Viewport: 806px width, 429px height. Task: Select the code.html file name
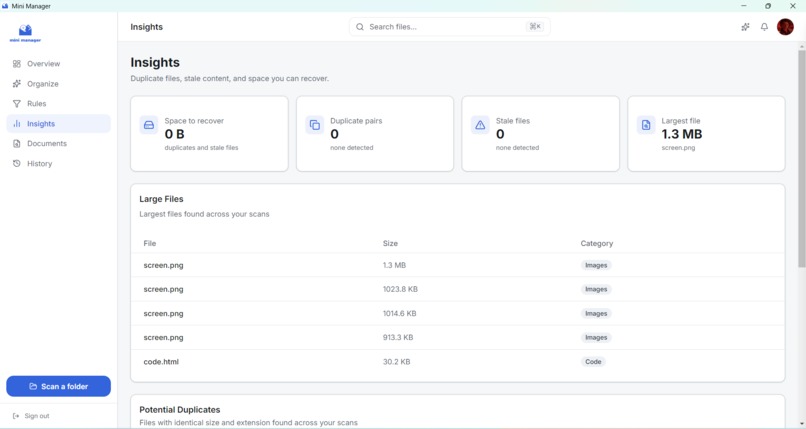click(x=161, y=362)
